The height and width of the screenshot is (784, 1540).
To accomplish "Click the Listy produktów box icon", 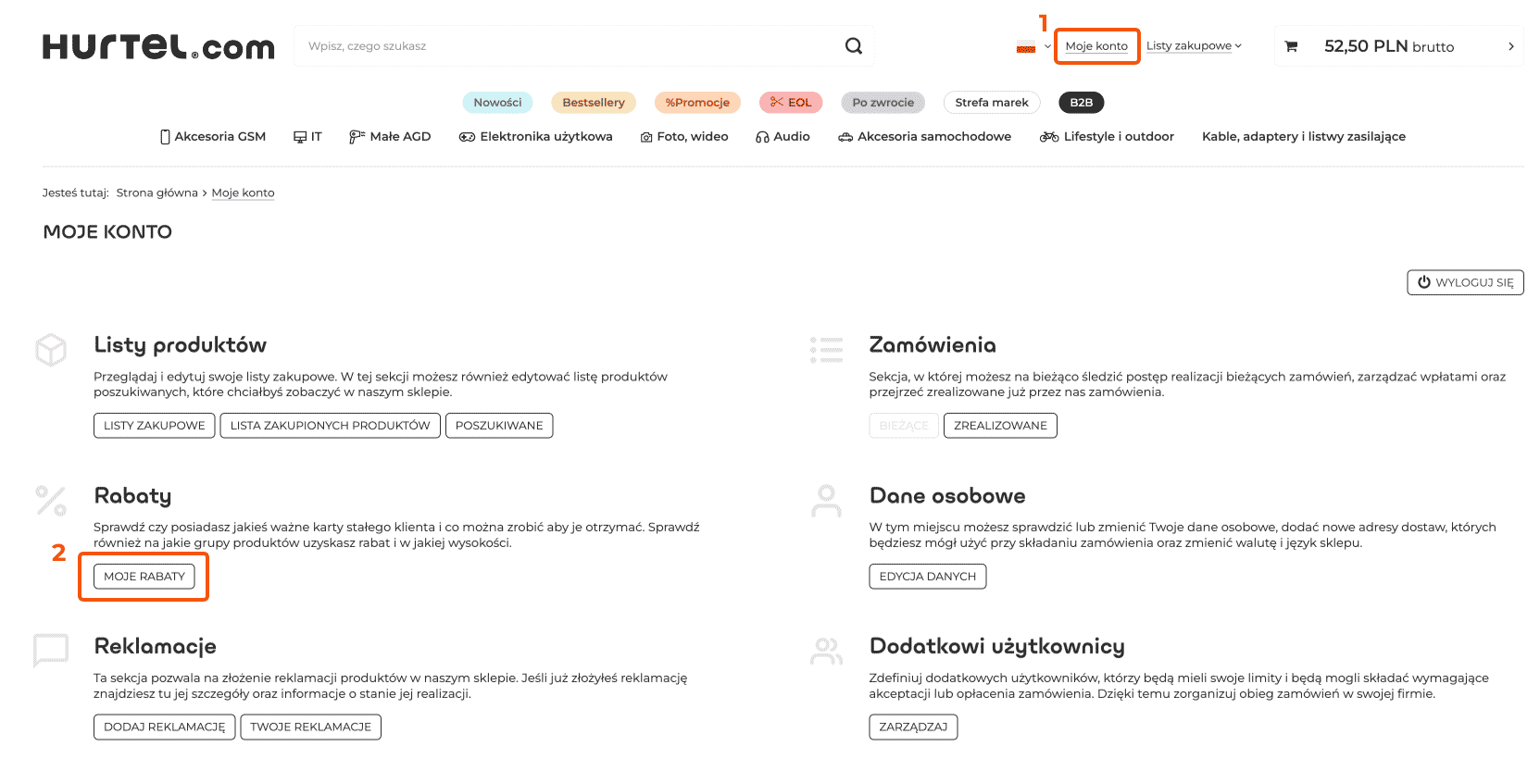I will click(x=51, y=350).
